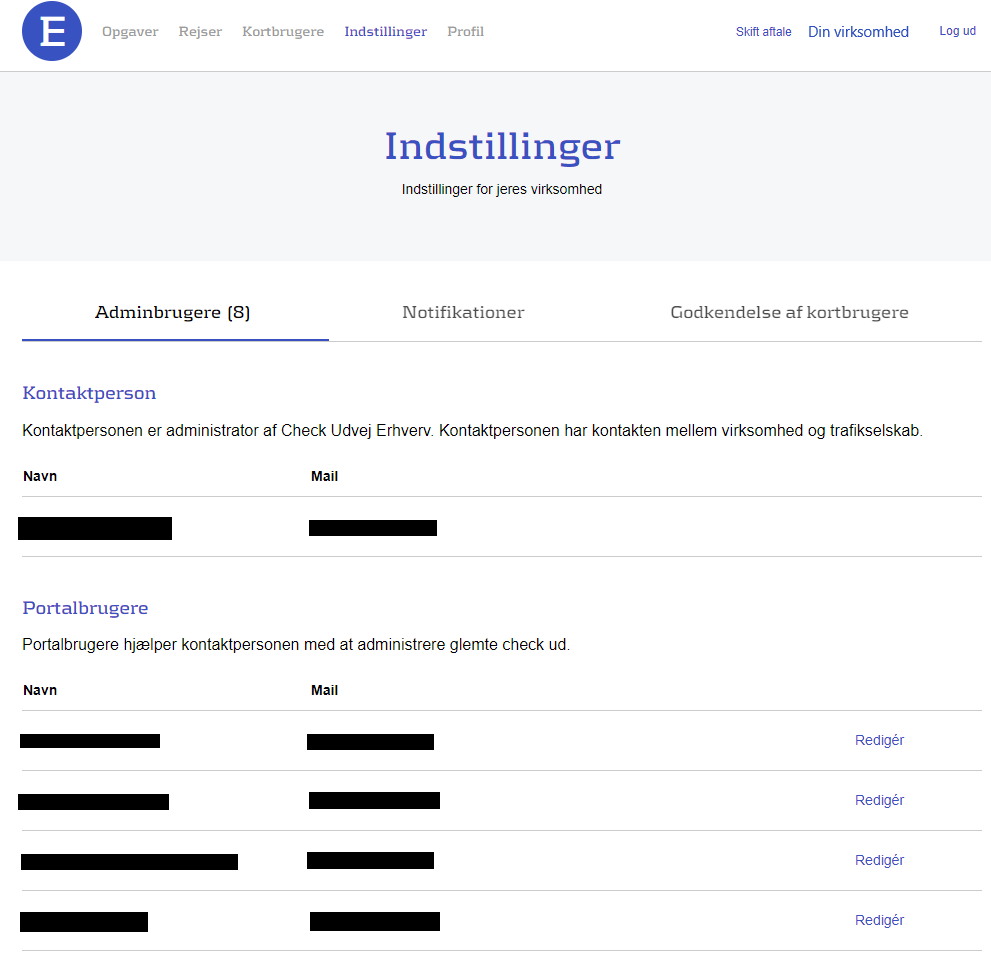Click the redacted email of the Kontaktperson
The width and height of the screenshot is (991, 959).
pos(372,528)
